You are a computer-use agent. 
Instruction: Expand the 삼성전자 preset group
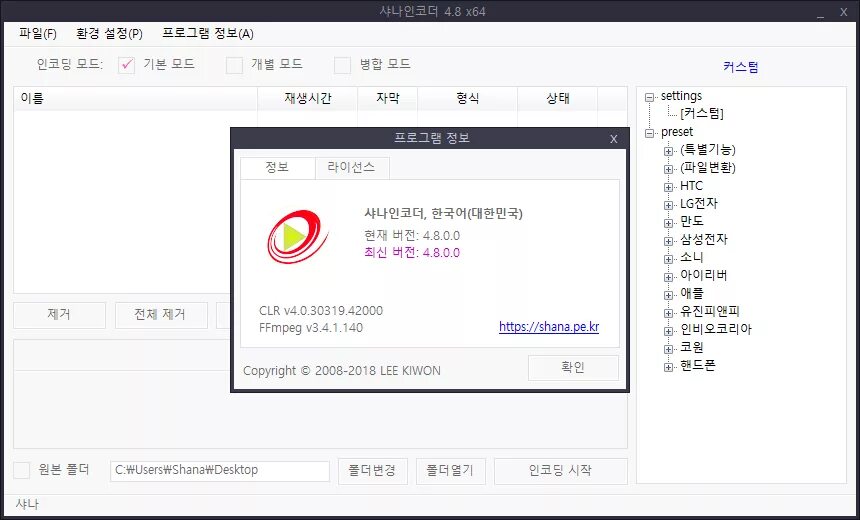[668, 241]
